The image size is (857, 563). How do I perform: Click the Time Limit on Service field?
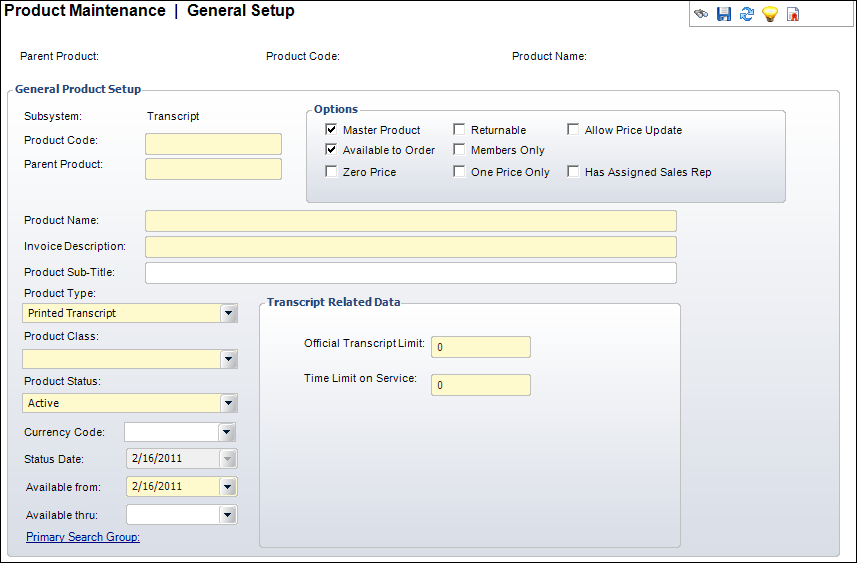click(x=480, y=385)
